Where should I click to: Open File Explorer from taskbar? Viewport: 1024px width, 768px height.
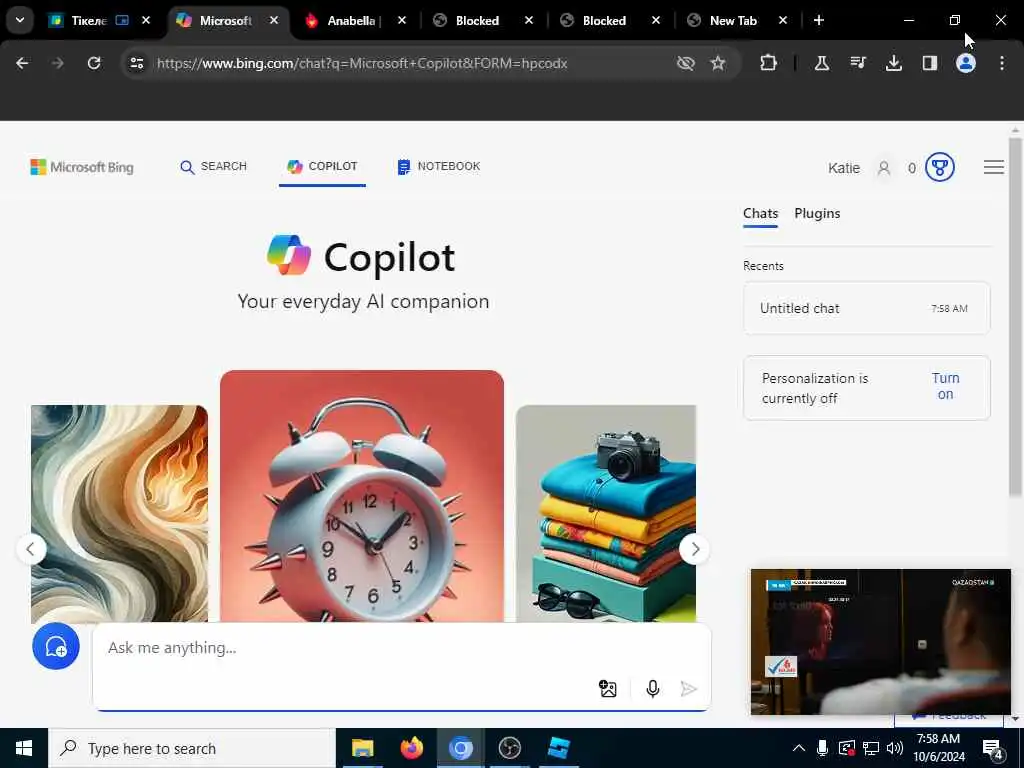tap(362, 748)
